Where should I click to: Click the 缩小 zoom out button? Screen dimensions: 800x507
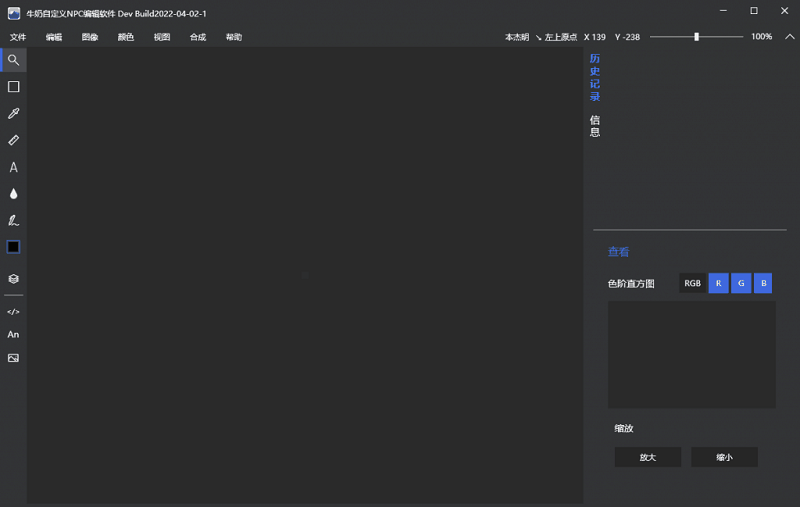(x=724, y=457)
